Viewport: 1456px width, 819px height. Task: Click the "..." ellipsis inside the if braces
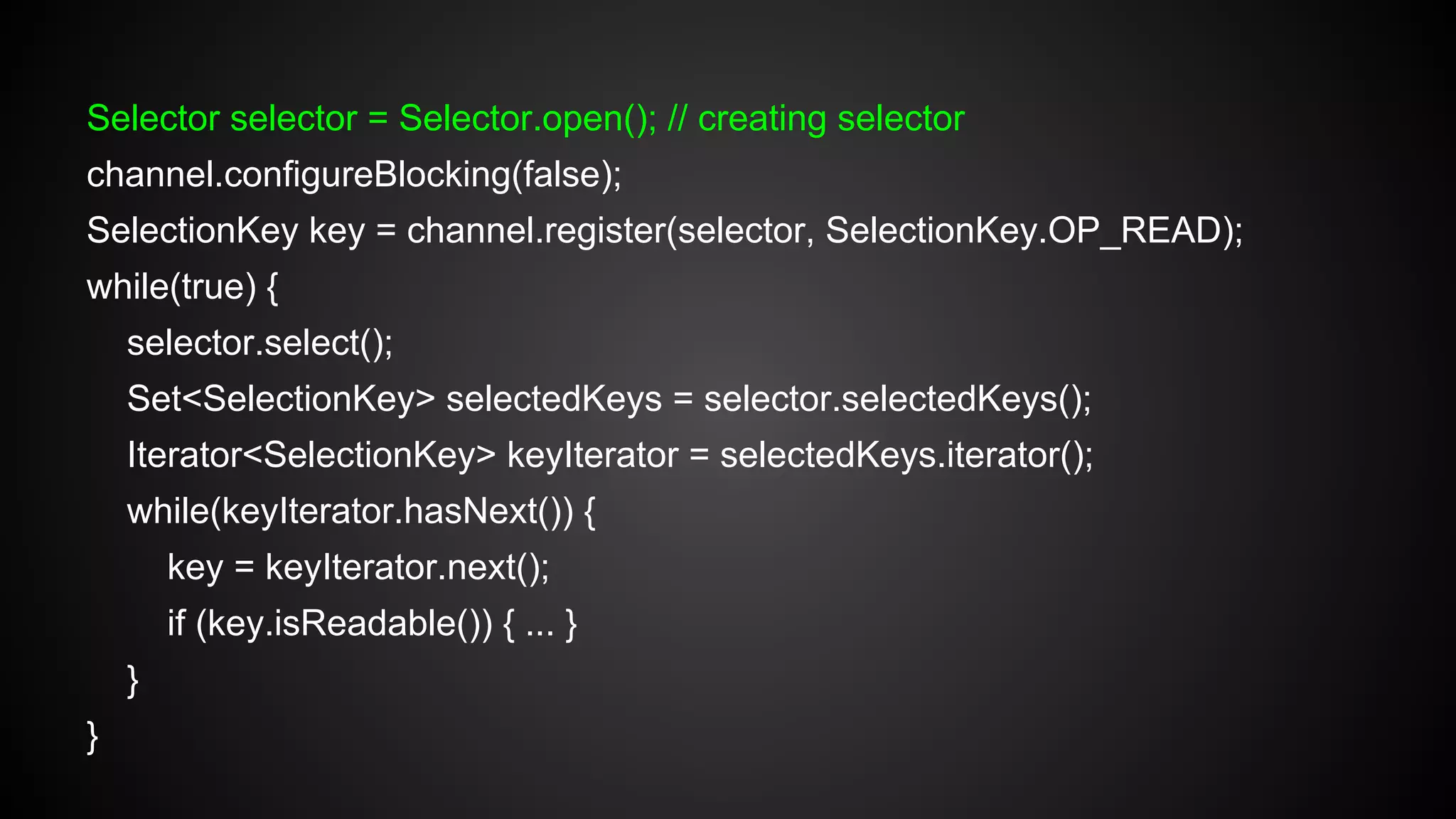[x=540, y=623]
